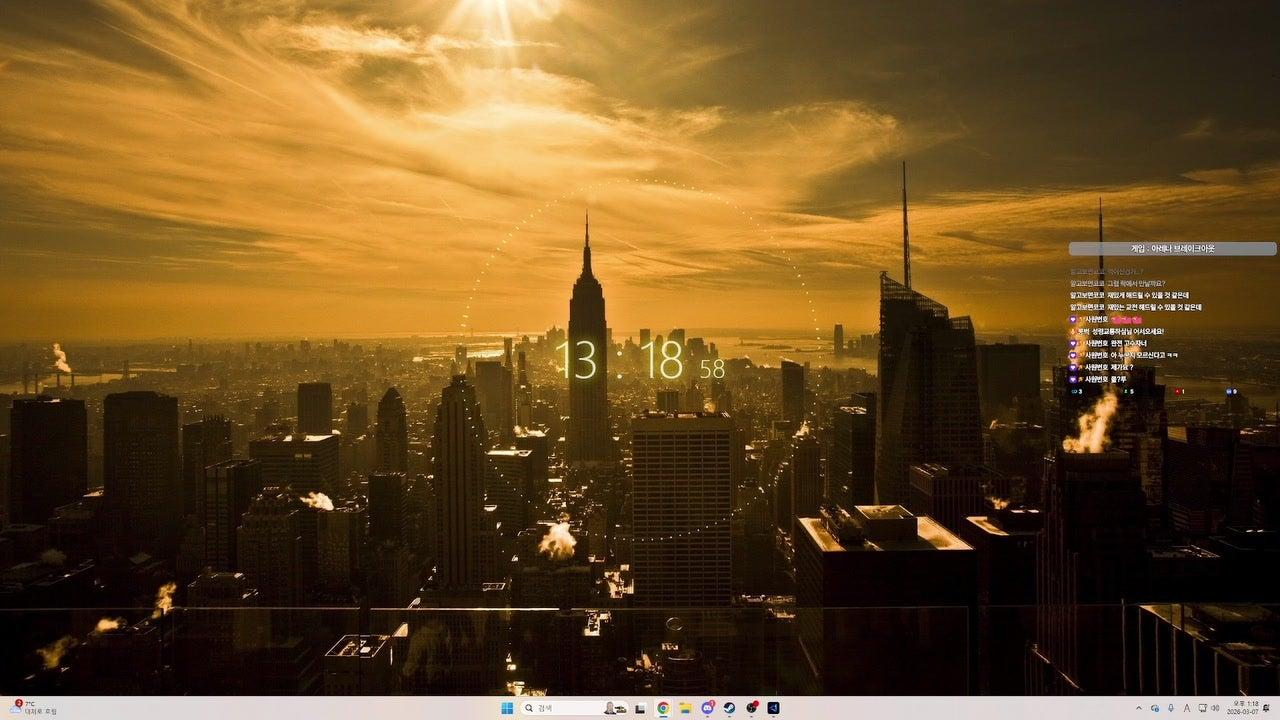Open Google Chrome from the taskbar
This screenshot has height=720, width=1280.
[x=662, y=708]
